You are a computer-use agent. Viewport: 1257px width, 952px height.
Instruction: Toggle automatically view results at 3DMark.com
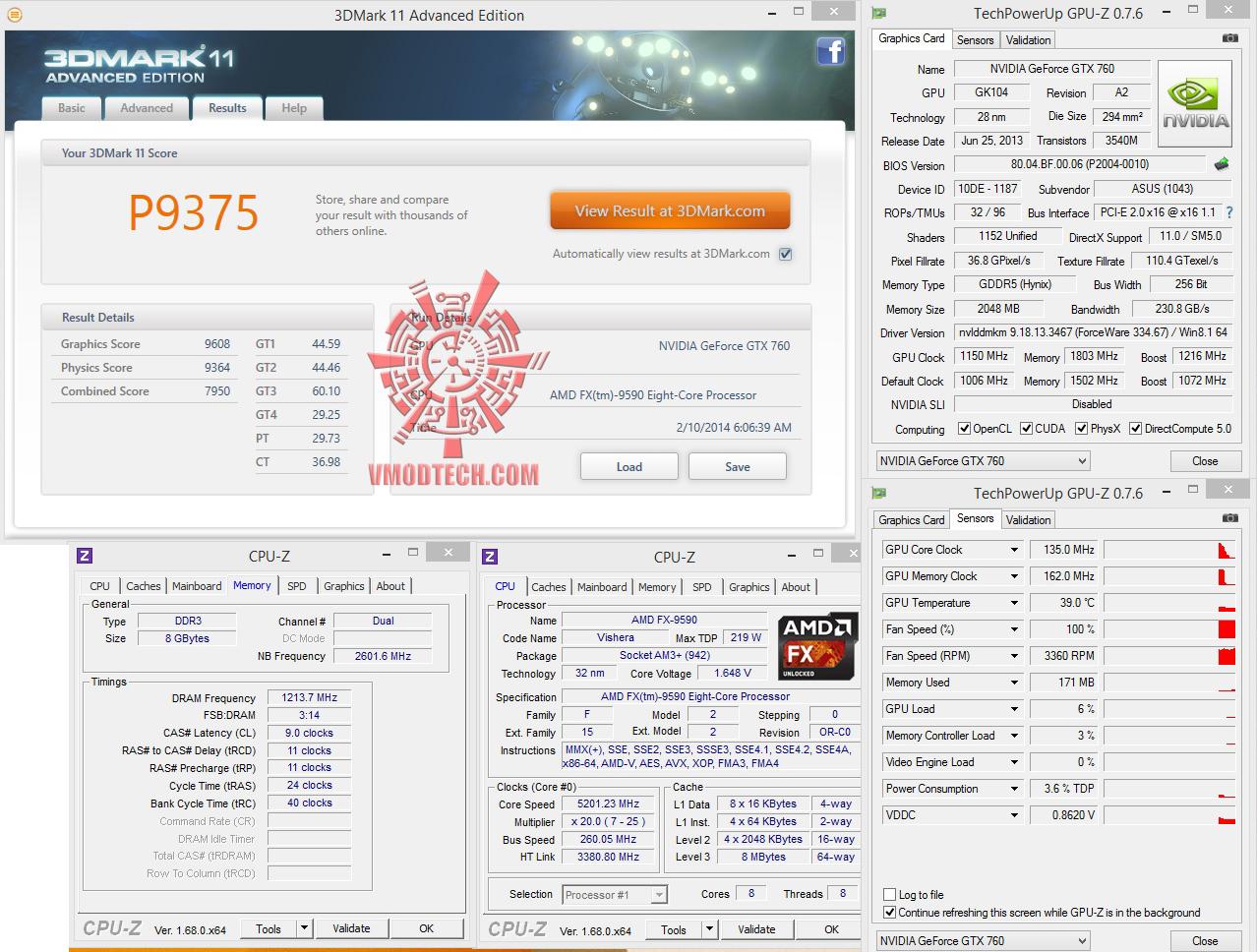785,254
